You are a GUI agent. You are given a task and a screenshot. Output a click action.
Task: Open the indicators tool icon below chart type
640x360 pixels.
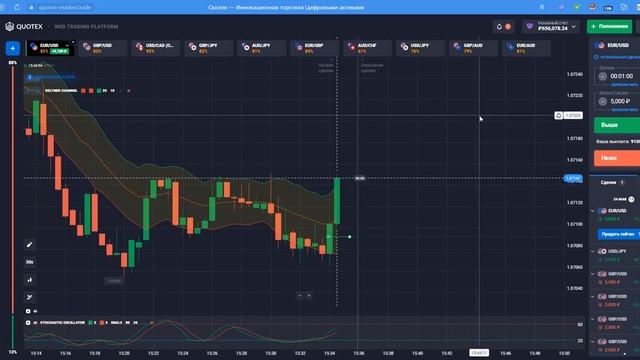click(29, 297)
